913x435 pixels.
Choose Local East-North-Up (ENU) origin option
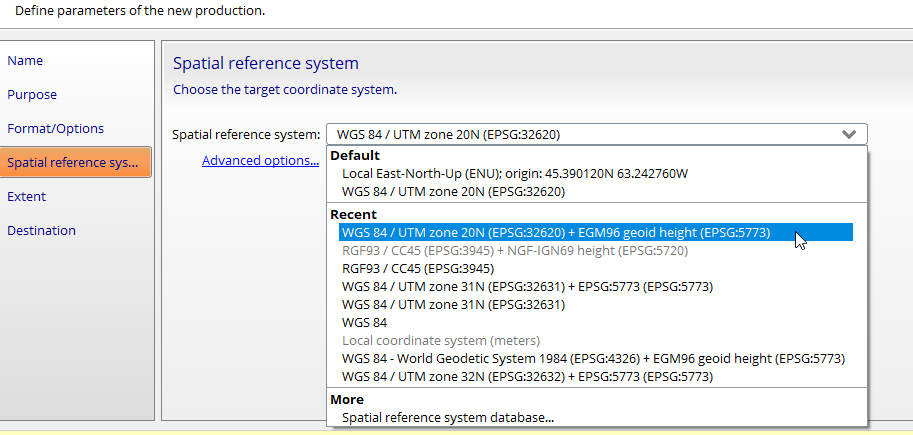tap(515, 174)
